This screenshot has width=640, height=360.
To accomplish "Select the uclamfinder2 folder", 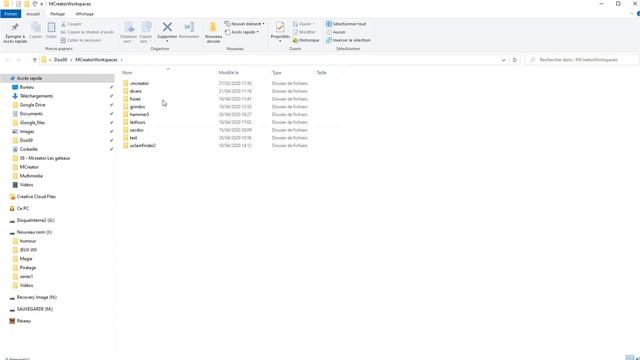I will 142,145.
